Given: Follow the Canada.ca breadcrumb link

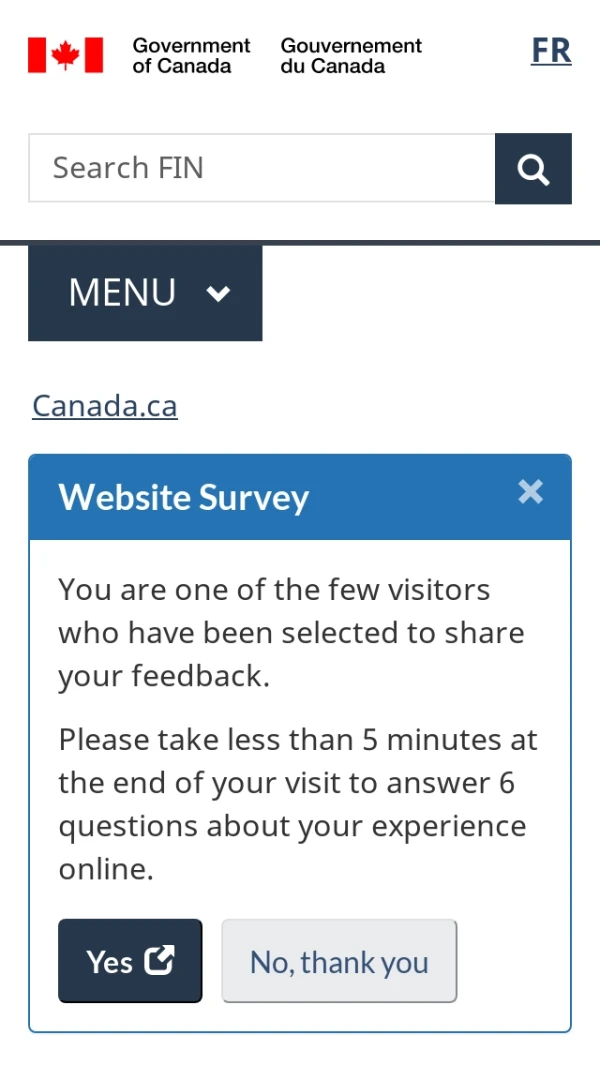Looking at the screenshot, I should pos(105,405).
